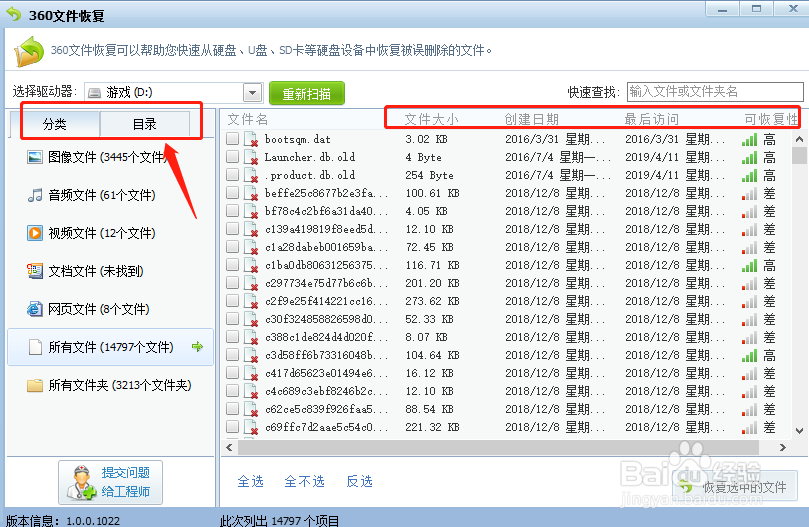Tick the checkbox for .product.db.old

pyautogui.click(x=232, y=174)
